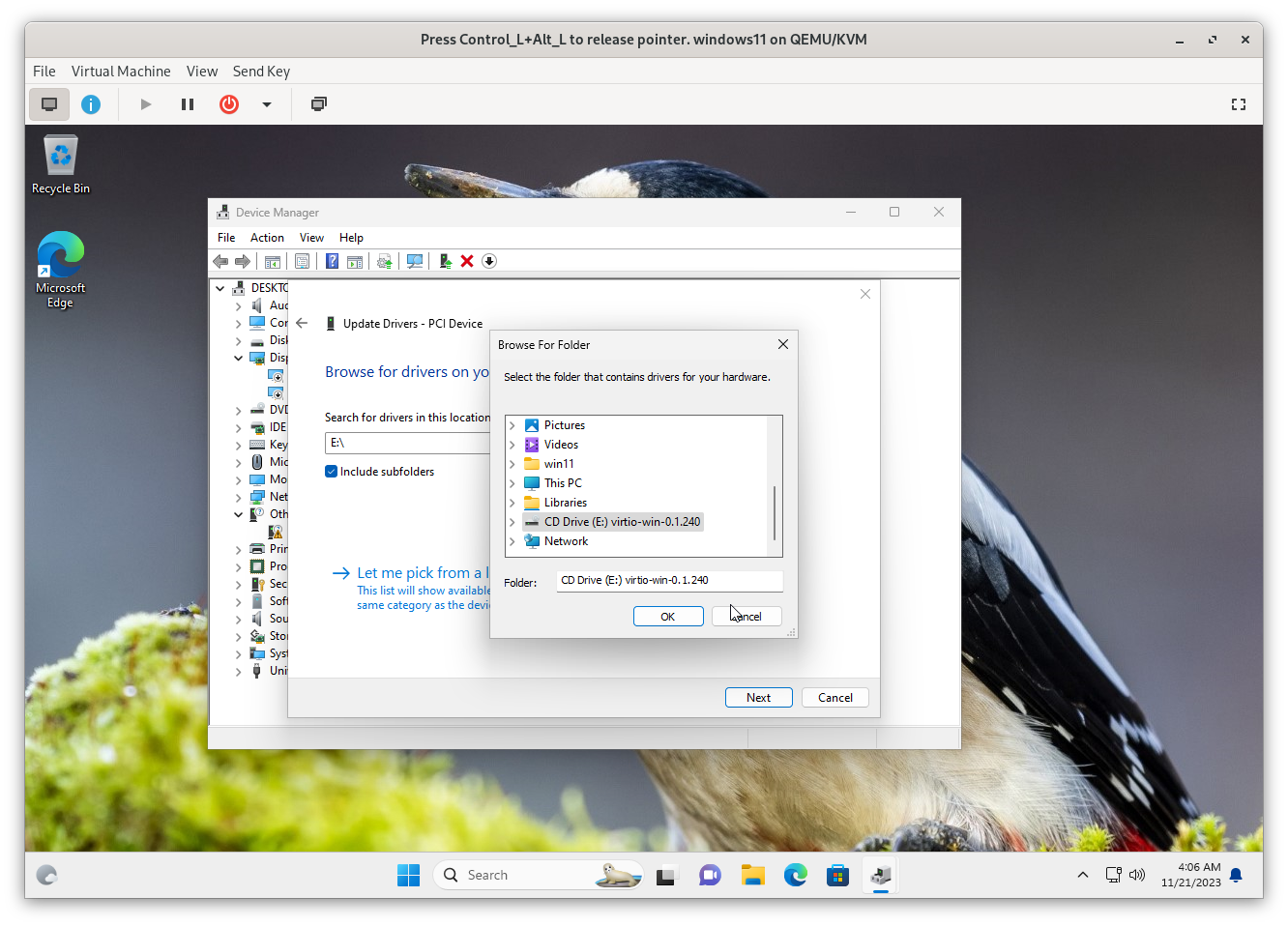Click the Back arrow in Device Manager toolbar
This screenshot has height=926, width=1288.
pyautogui.click(x=220, y=261)
